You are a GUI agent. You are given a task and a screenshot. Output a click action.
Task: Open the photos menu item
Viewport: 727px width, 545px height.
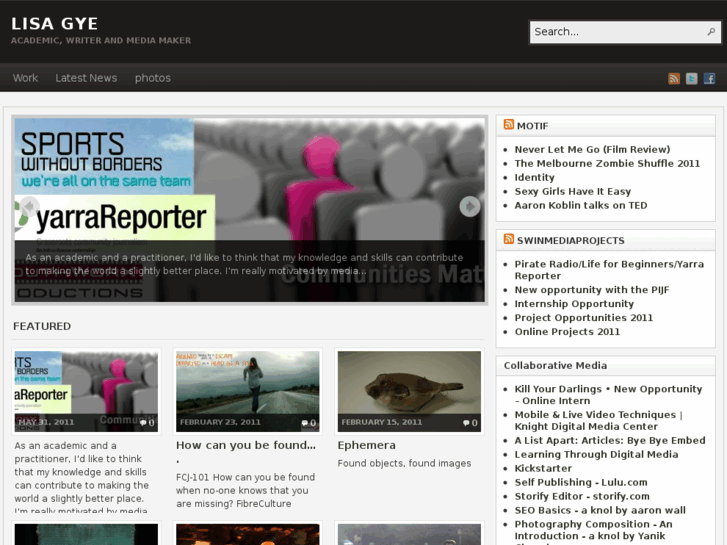point(153,78)
